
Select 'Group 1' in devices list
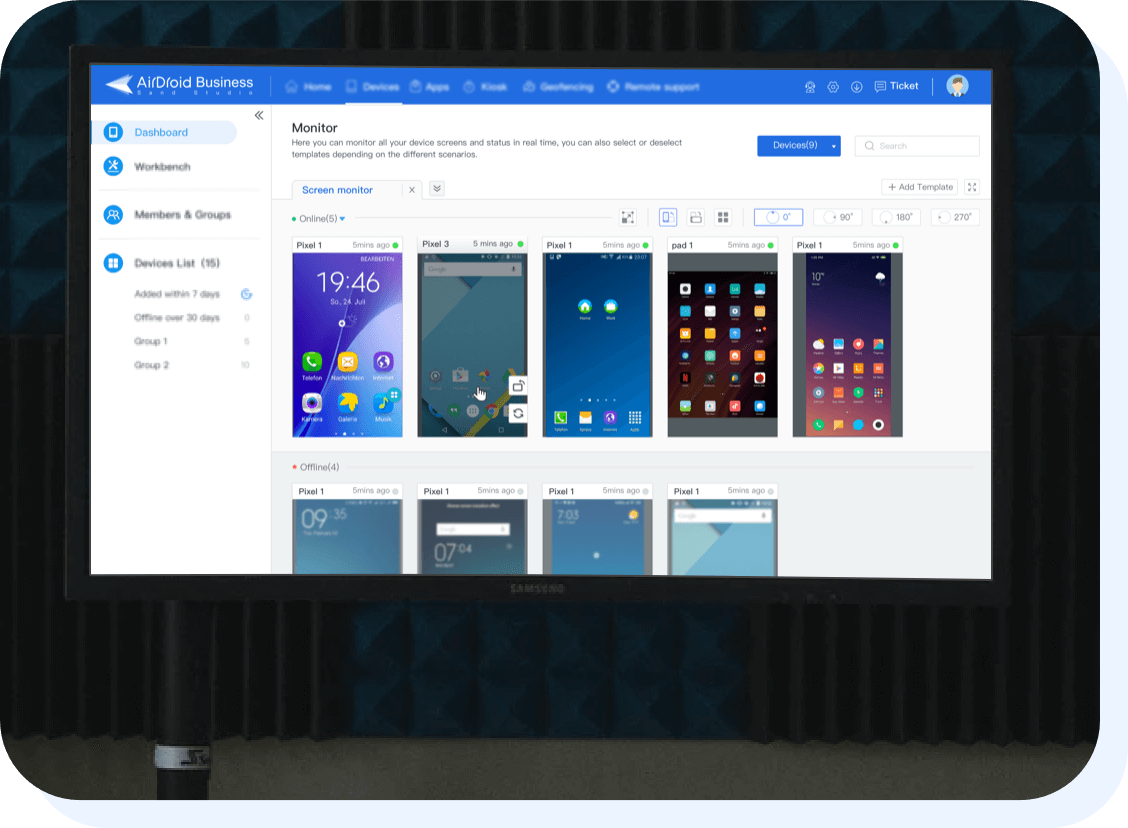[x=151, y=342]
